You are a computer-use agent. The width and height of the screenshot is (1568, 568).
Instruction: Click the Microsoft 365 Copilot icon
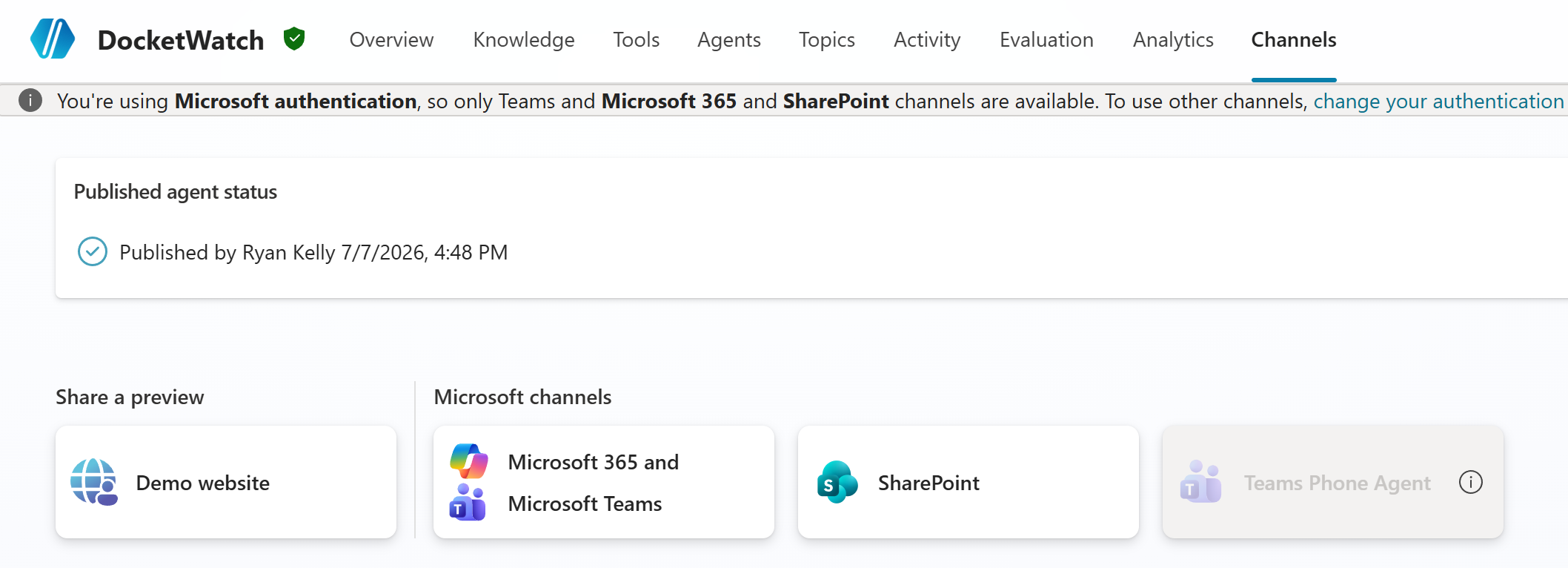(469, 461)
